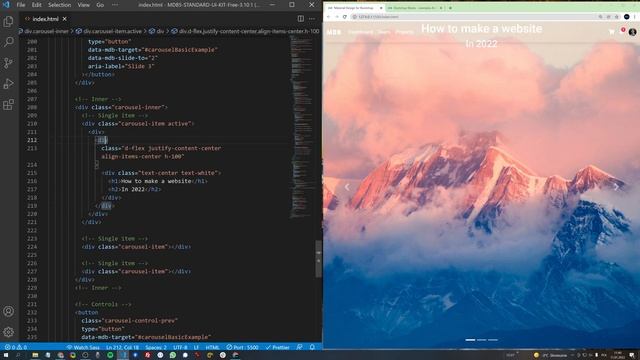The height and width of the screenshot is (360, 640).
Task: Open the Selection menu
Action: tap(60, 5)
